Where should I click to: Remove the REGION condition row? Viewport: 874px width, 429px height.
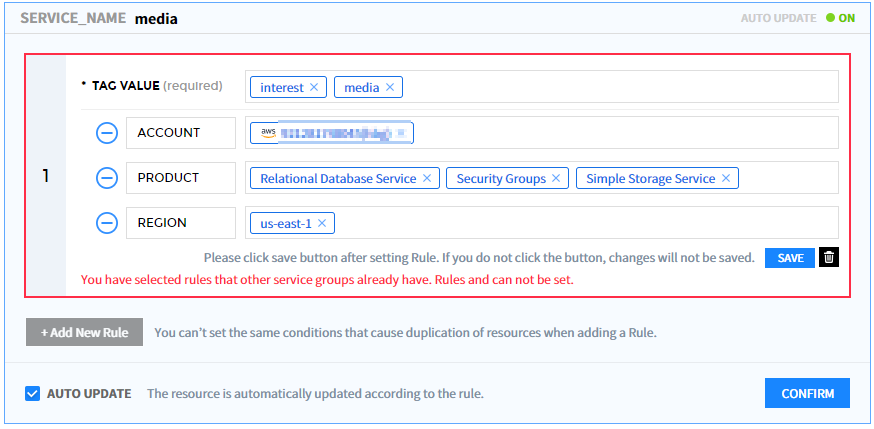[x=107, y=222]
